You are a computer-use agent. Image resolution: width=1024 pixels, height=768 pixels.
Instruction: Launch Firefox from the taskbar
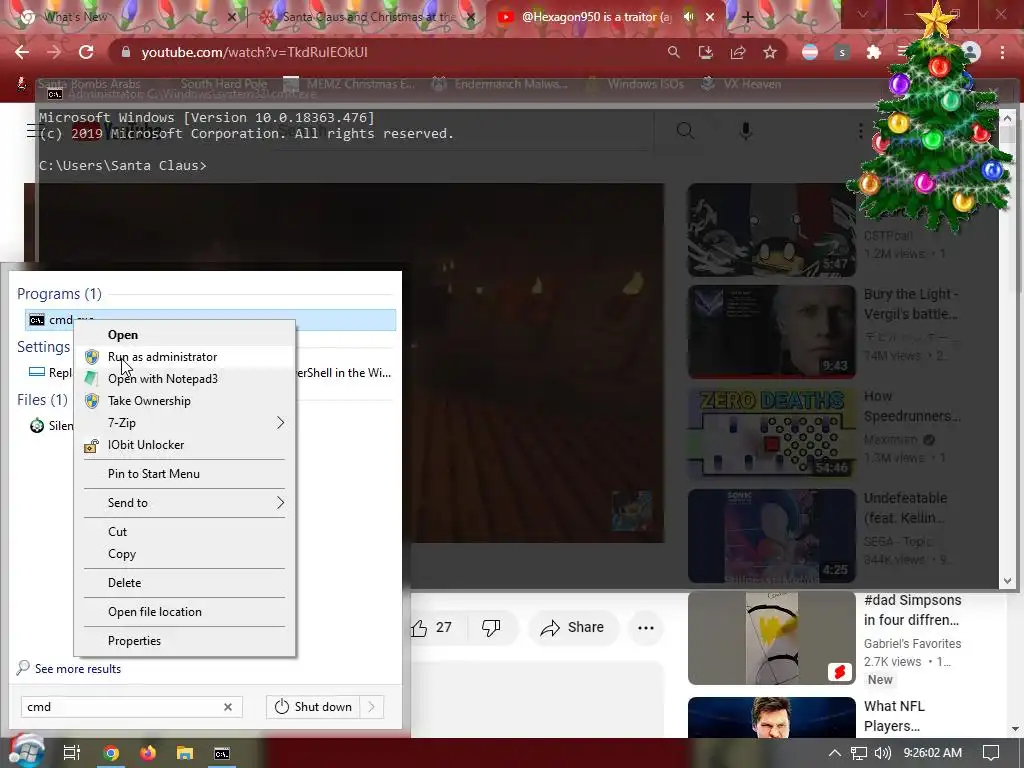(x=148, y=753)
